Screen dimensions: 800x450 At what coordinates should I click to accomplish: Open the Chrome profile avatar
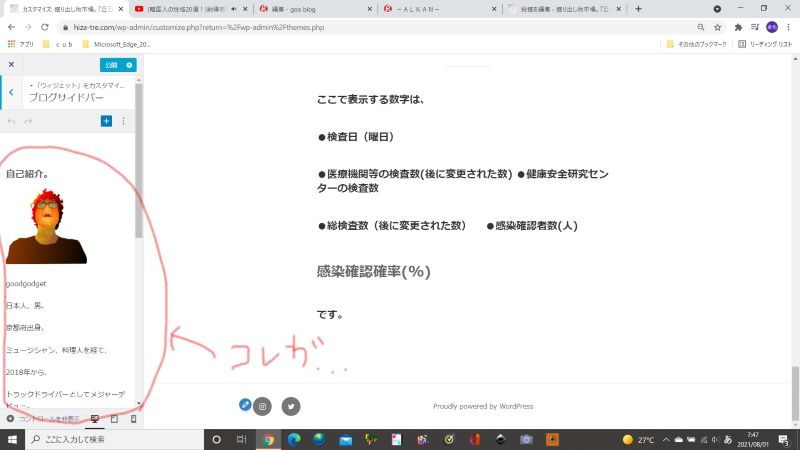click(x=772, y=27)
